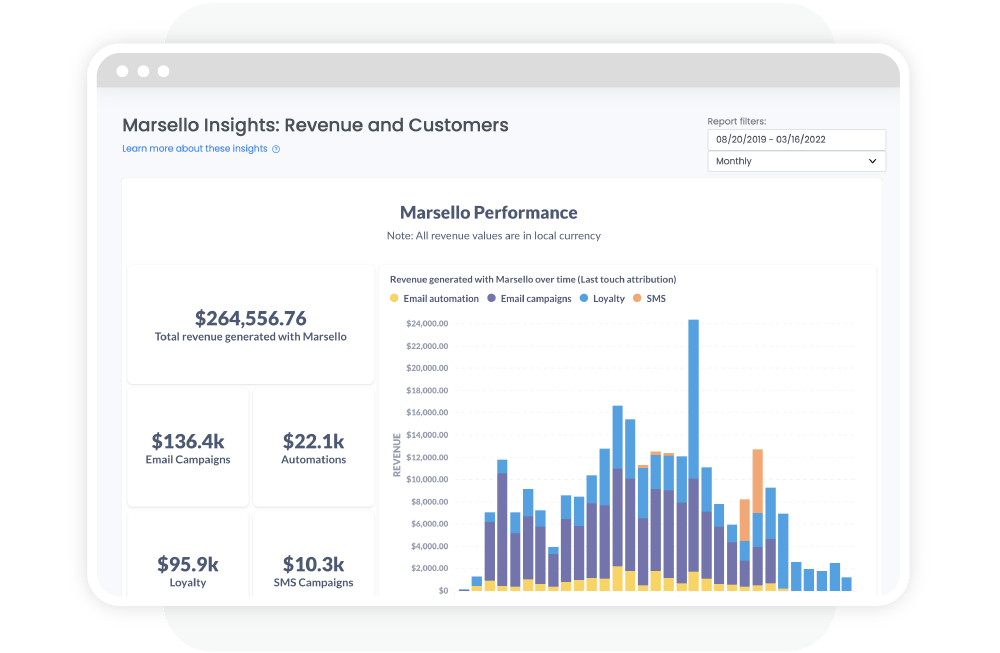Click the Monthly dropdown chevron arrow
The width and height of the screenshot is (1000, 653).
(872, 161)
